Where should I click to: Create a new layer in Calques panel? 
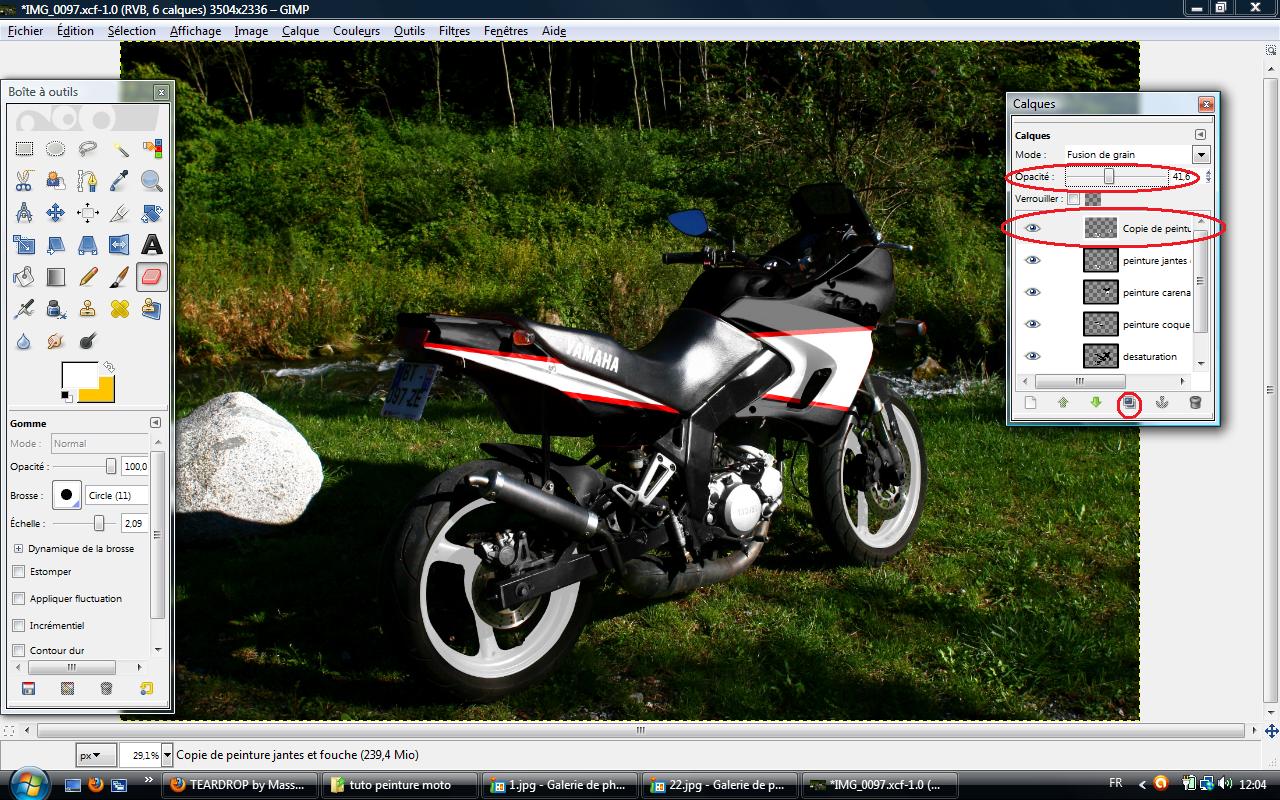point(1030,403)
